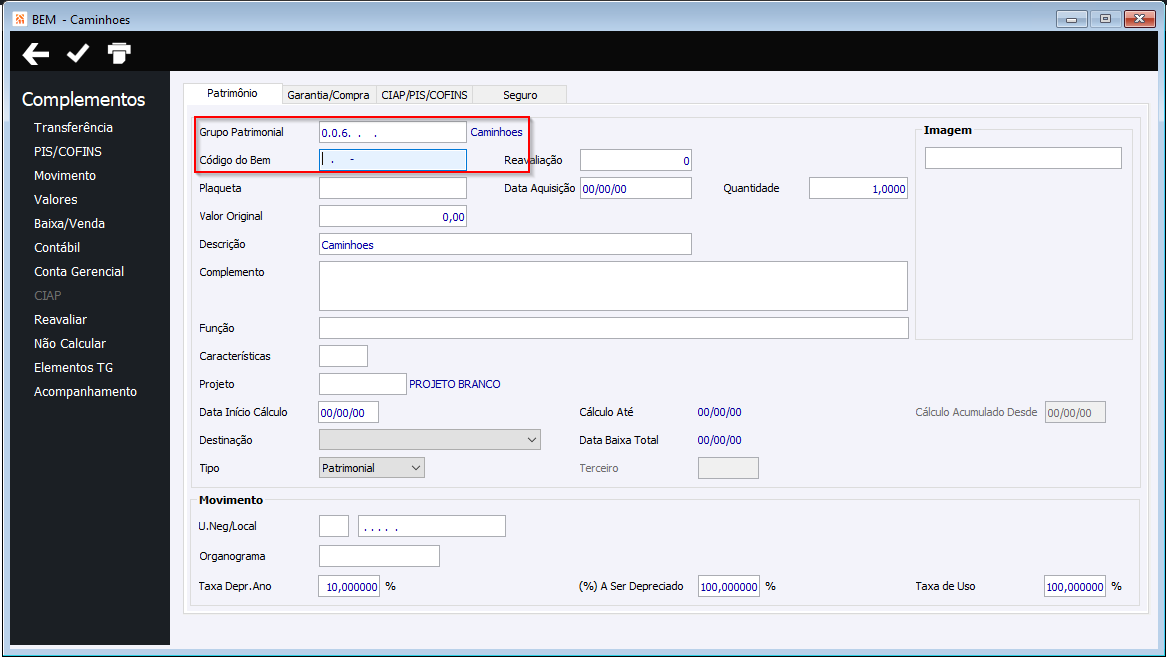1167x657 pixels.
Task: Select the Organograma input field
Action: coord(380,556)
